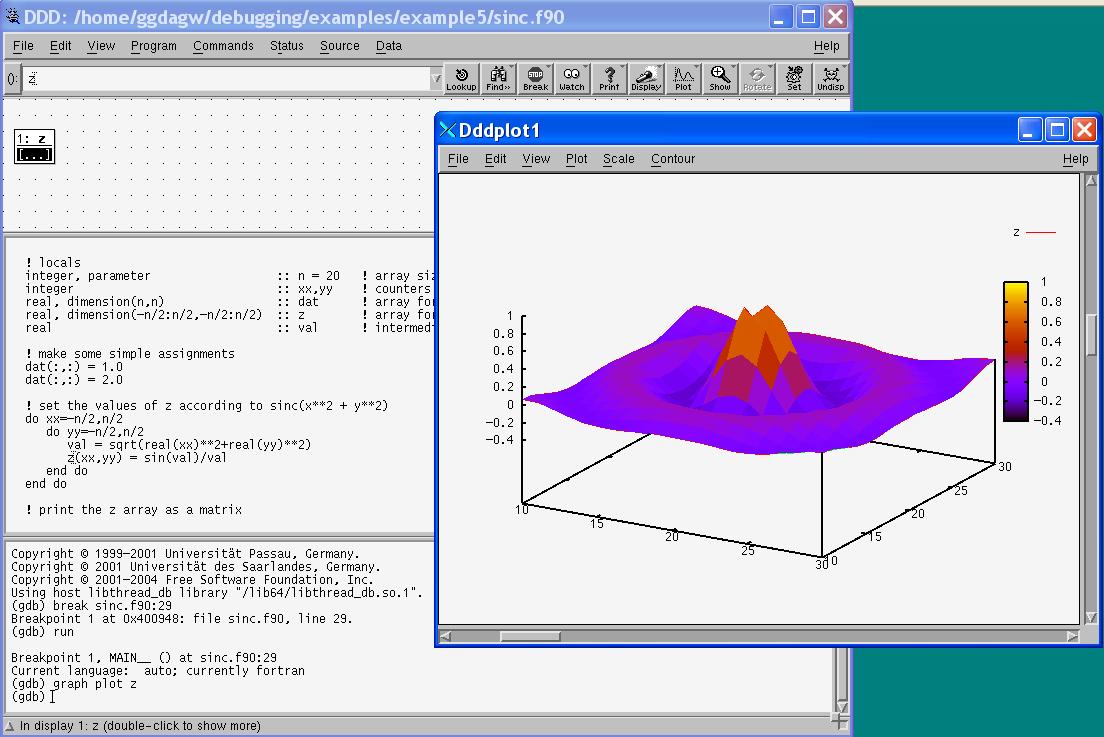
Task: Open the Commands menu in DDD
Action: tap(223, 46)
